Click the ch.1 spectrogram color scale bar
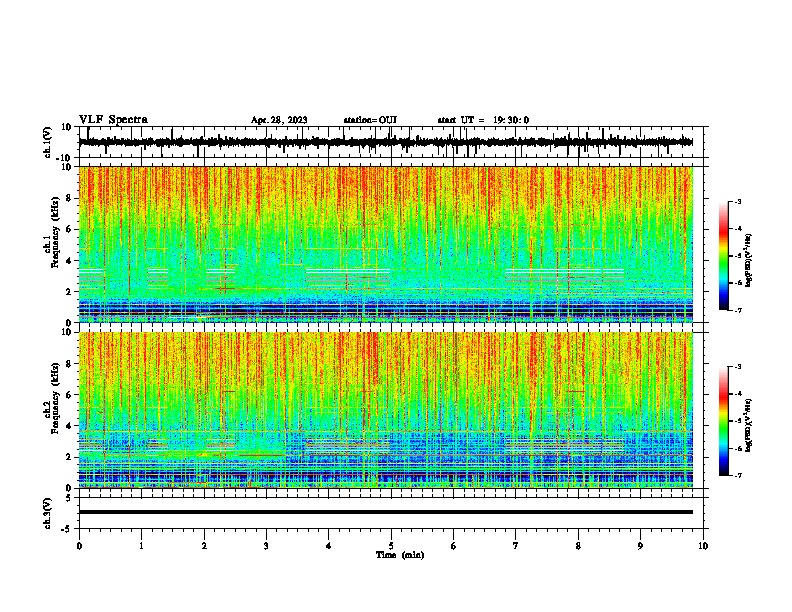792x612 pixels. point(724,256)
